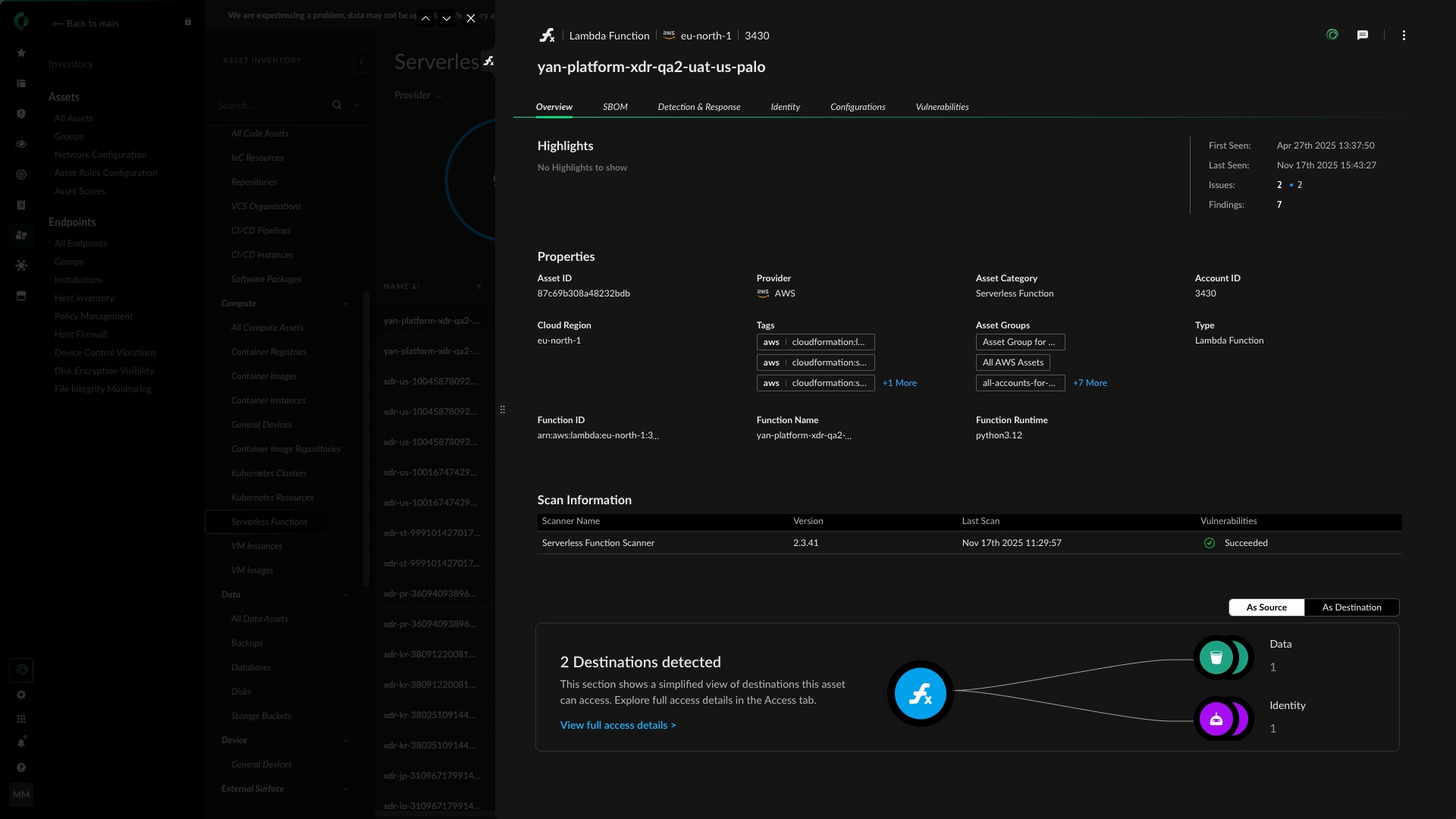The height and width of the screenshot is (819, 1456).
Task: Open the Provider dropdown filter
Action: pyautogui.click(x=418, y=96)
